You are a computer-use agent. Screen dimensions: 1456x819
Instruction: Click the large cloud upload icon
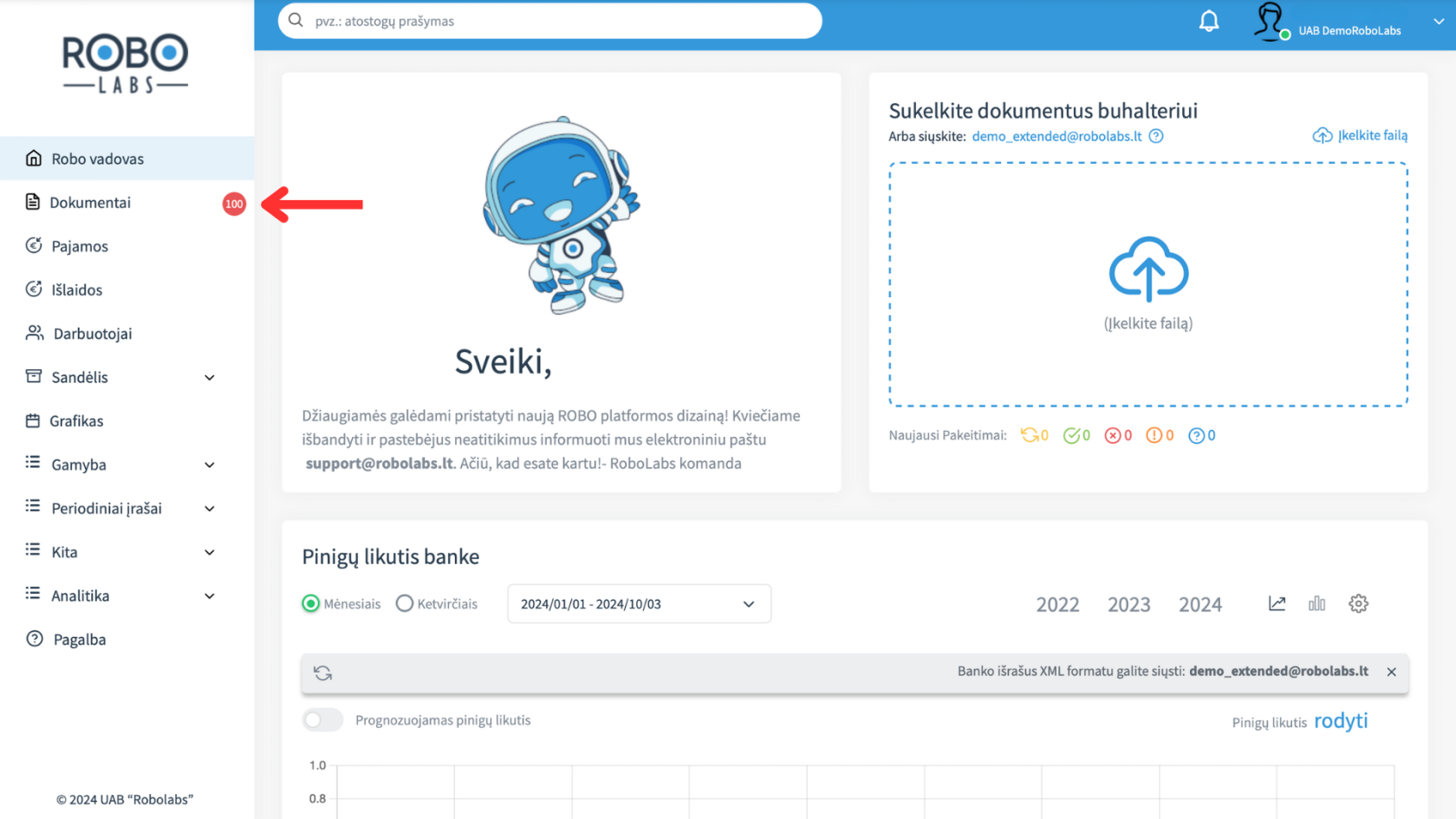pyautogui.click(x=1148, y=269)
